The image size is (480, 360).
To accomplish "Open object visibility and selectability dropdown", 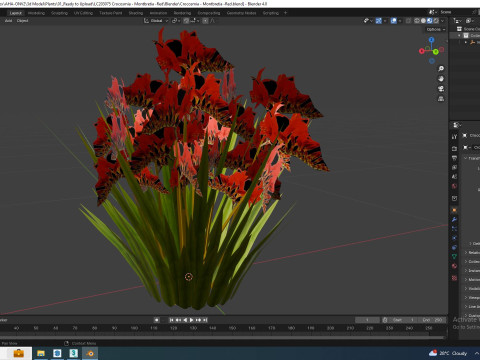I will pyautogui.click(x=368, y=21).
